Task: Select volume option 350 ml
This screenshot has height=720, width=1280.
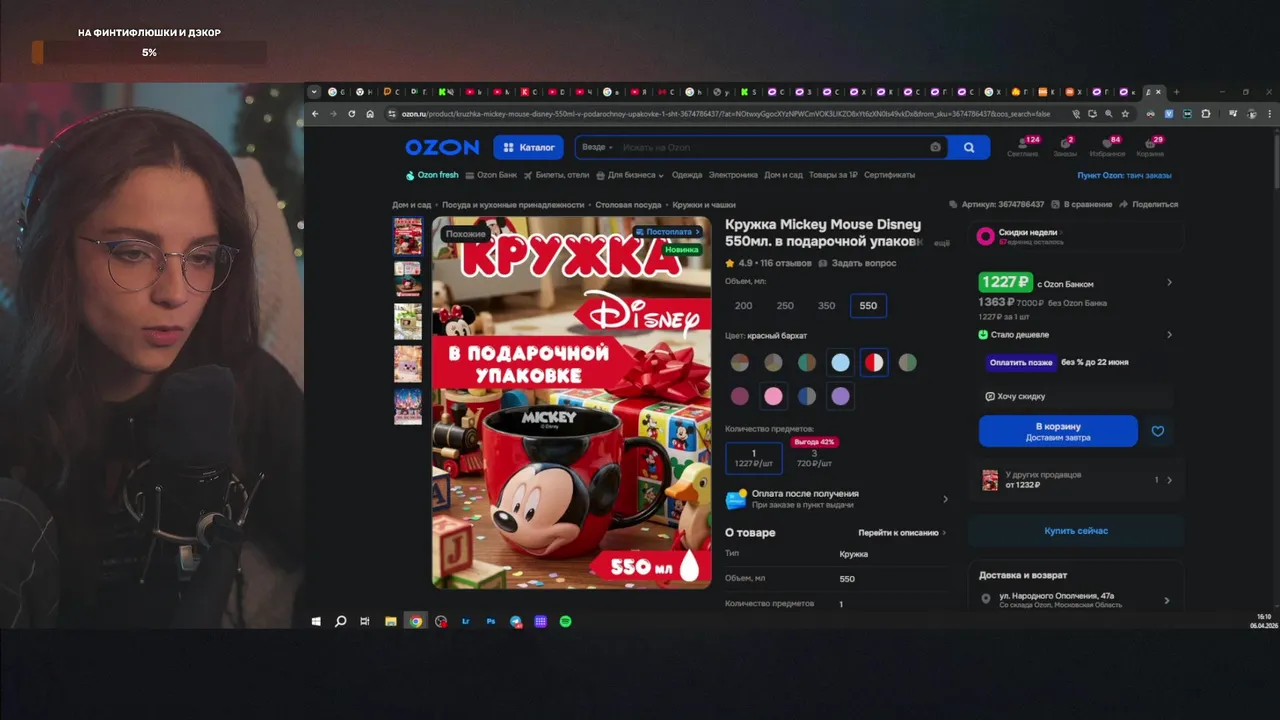Action: 826,306
